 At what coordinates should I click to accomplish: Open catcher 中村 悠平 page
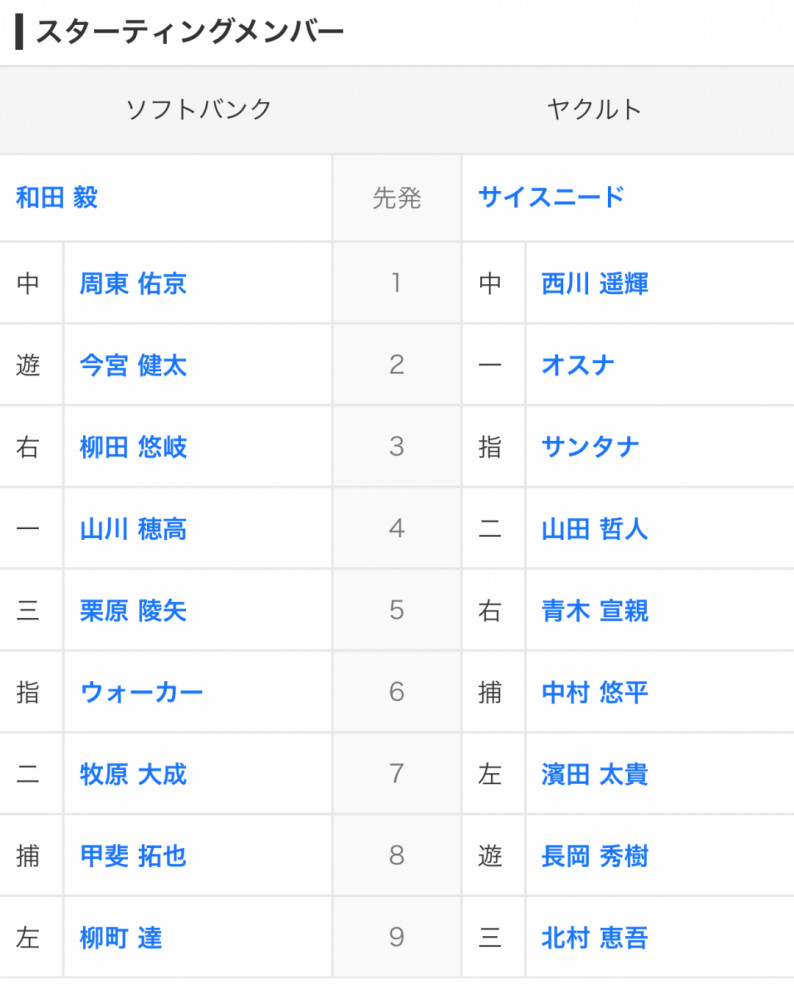tap(595, 693)
